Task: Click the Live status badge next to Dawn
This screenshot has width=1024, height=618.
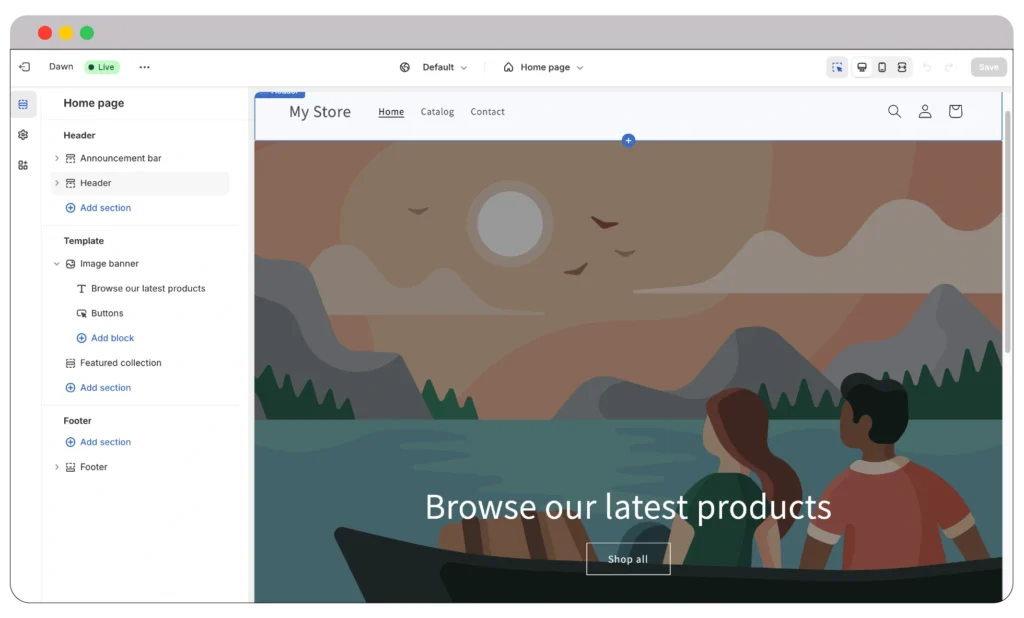Action: coord(101,66)
